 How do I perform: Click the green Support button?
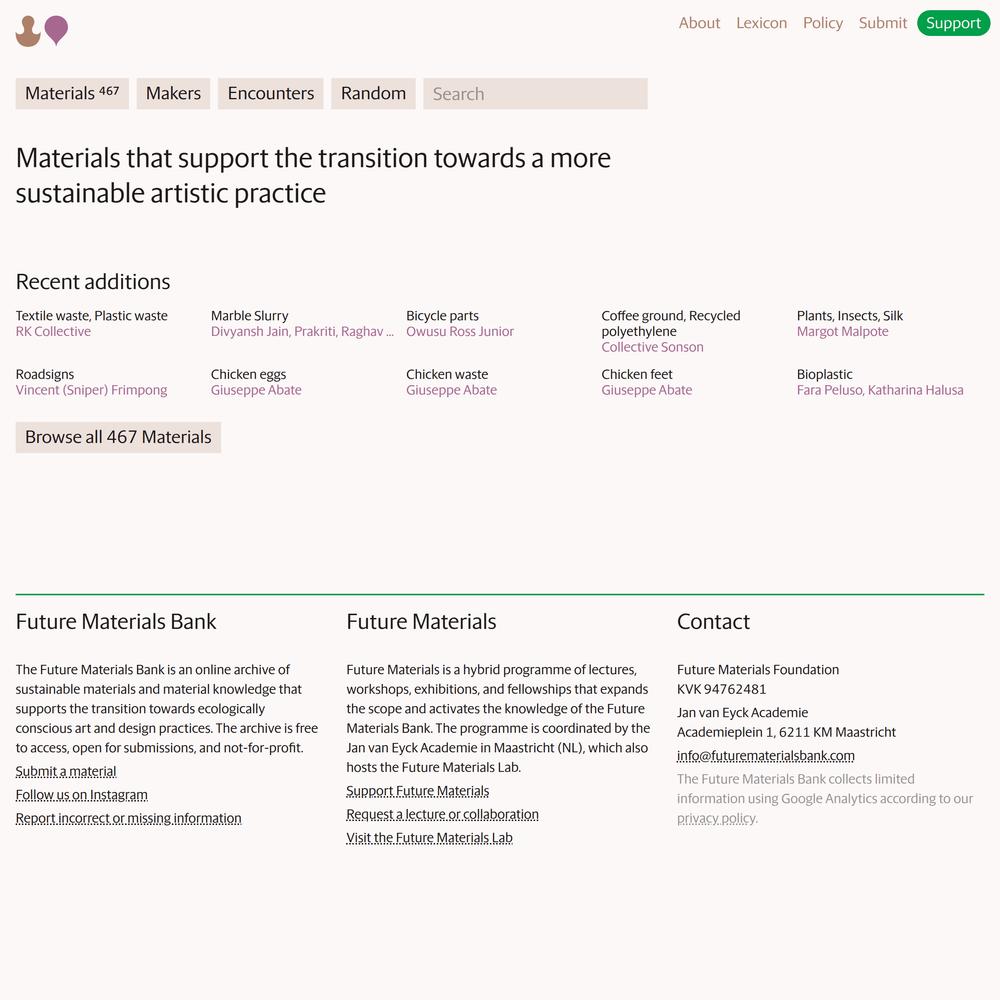click(953, 23)
